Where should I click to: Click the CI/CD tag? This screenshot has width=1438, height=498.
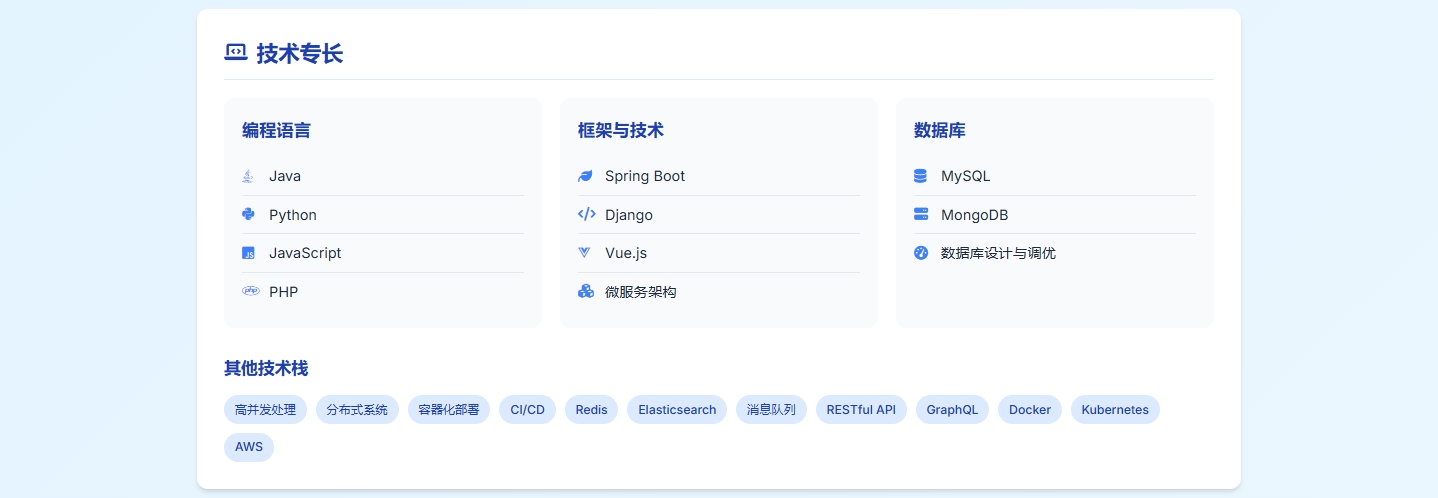[527, 410]
